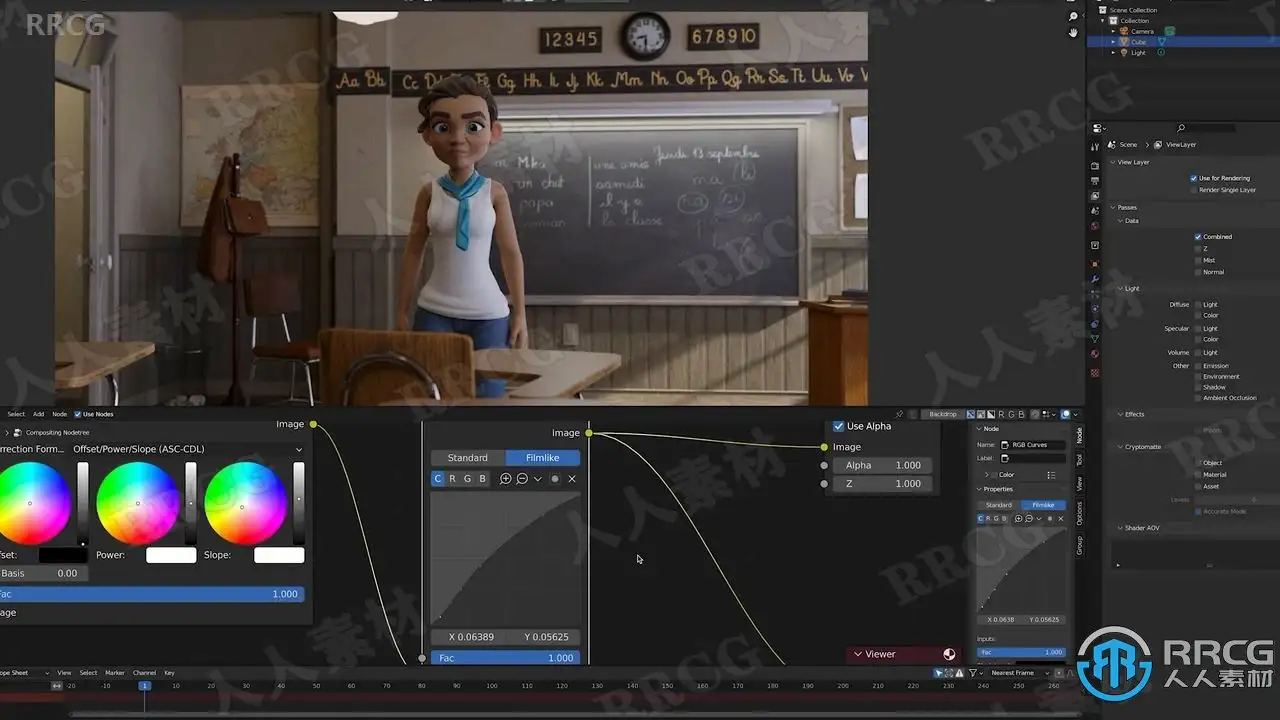Adjust the RGB Curves node Fac slider
Viewport: 1280px width, 720px height.
click(505, 658)
